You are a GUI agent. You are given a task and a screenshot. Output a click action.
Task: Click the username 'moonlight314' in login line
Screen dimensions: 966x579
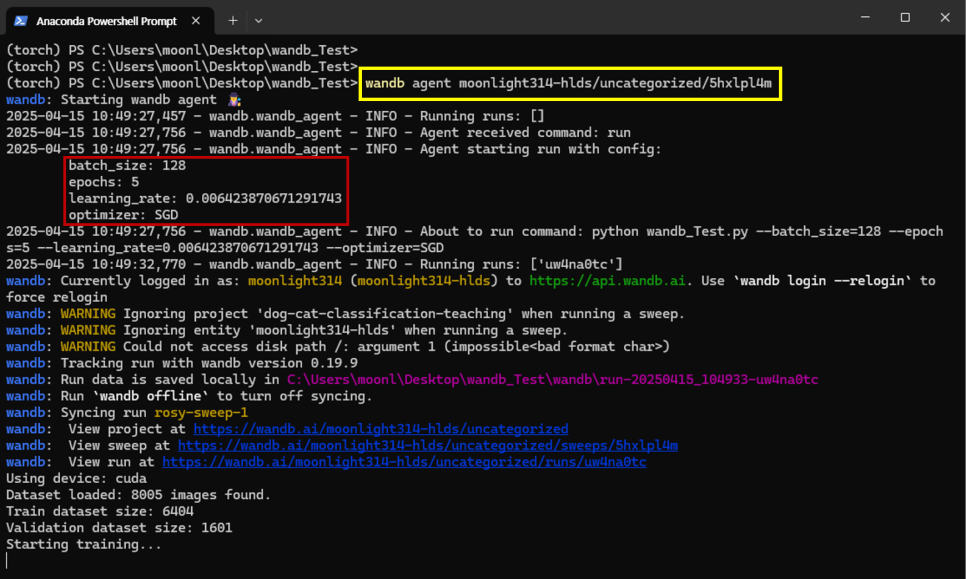click(294, 281)
